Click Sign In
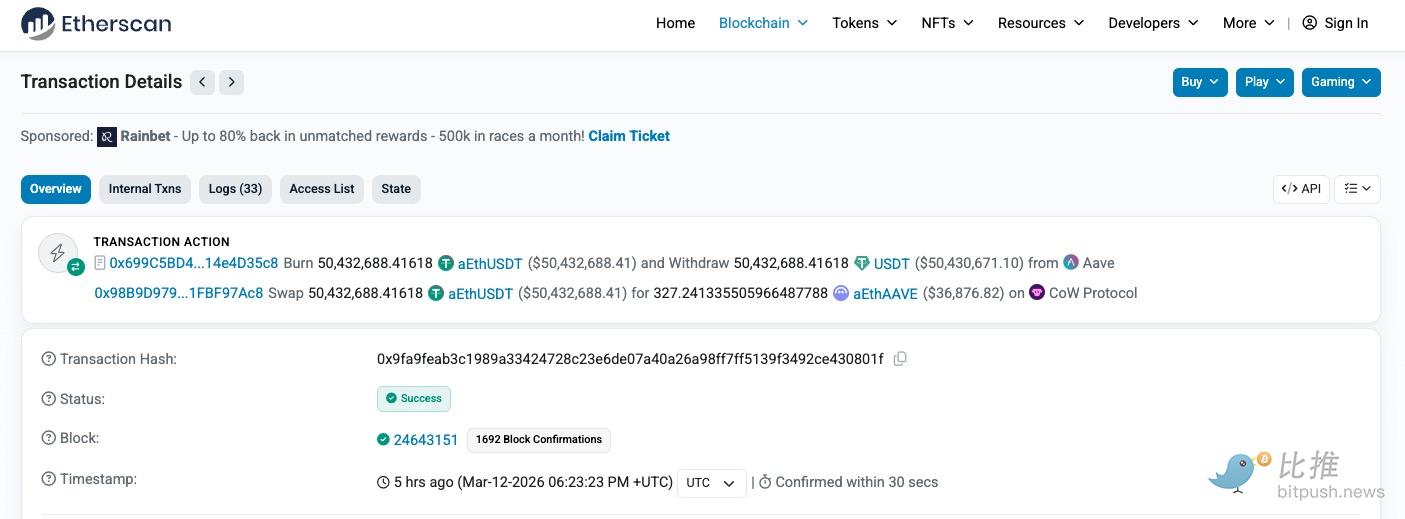The width and height of the screenshot is (1405, 519). tap(1335, 23)
